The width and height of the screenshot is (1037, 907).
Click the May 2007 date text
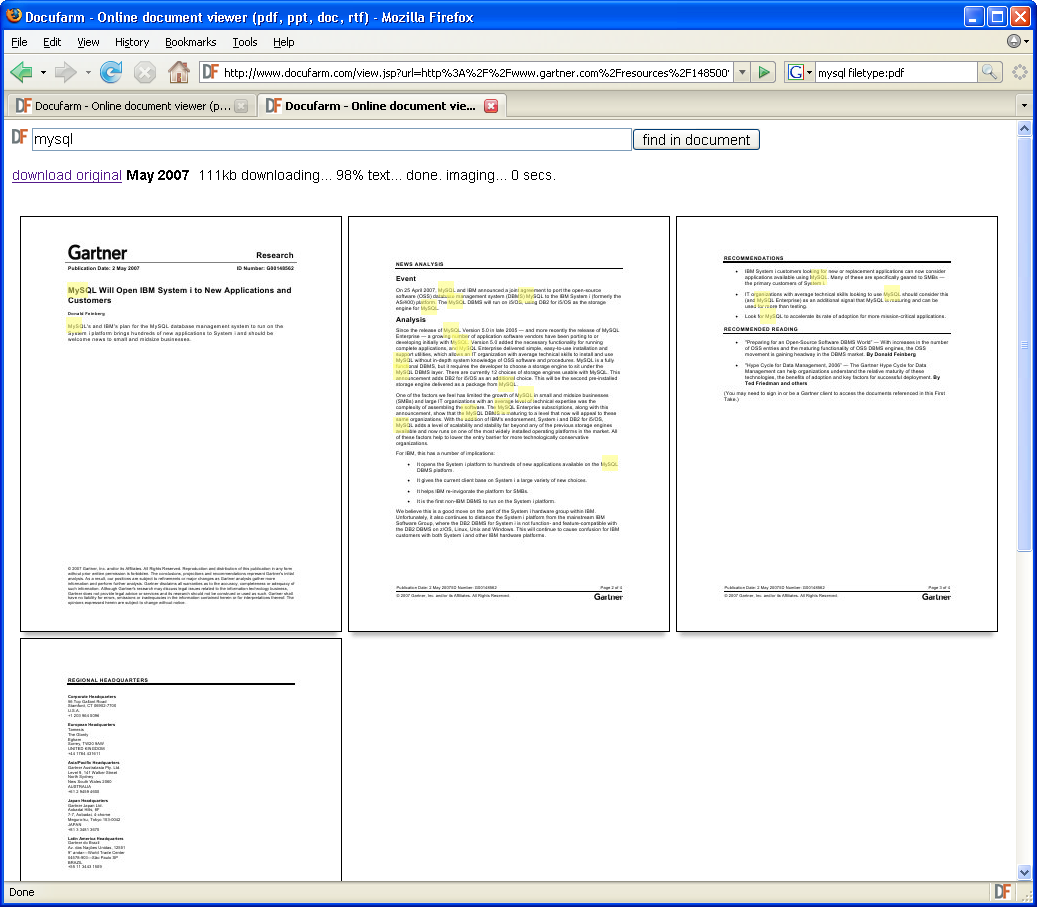[x=157, y=175]
